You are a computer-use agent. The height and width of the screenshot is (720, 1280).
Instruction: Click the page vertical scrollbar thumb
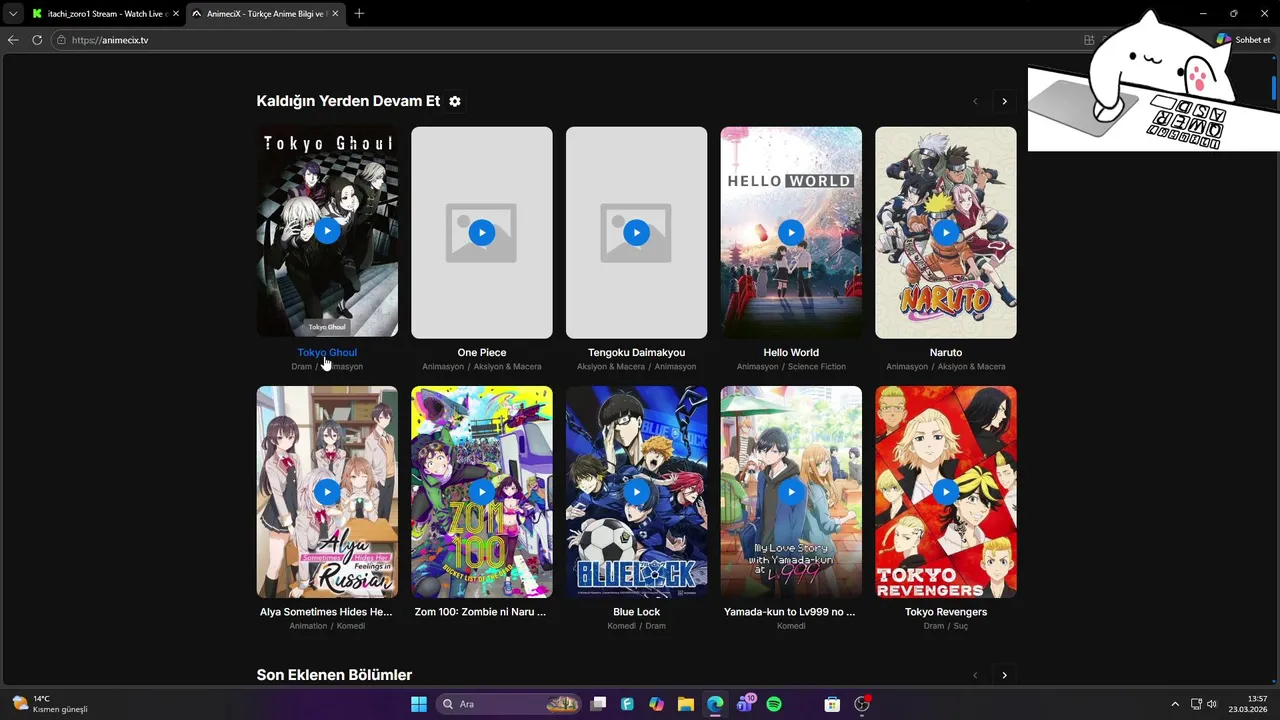point(1274,86)
